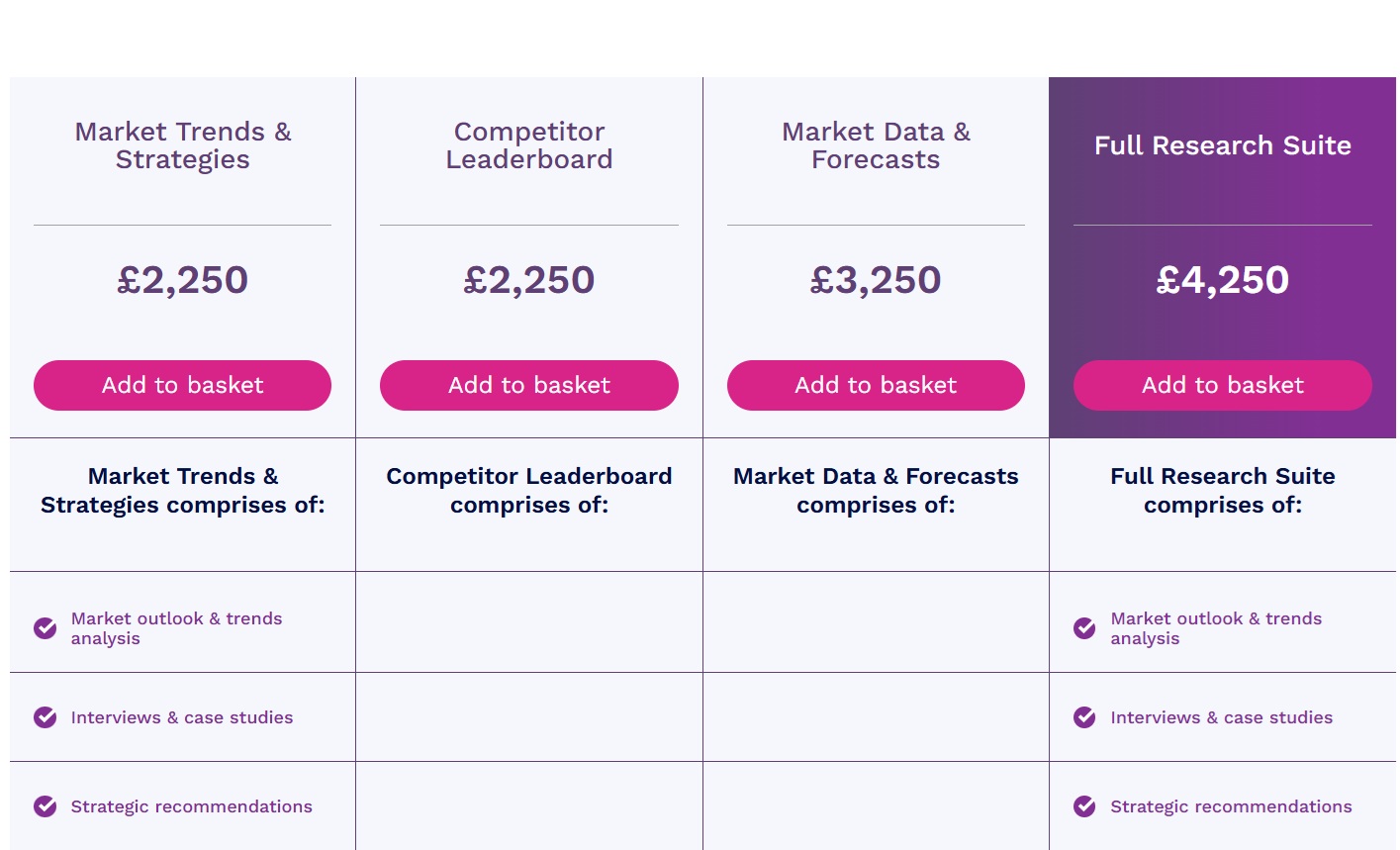The width and height of the screenshot is (1400, 850).
Task: Select the Competitor Leaderboard plan title
Action: coord(528,145)
